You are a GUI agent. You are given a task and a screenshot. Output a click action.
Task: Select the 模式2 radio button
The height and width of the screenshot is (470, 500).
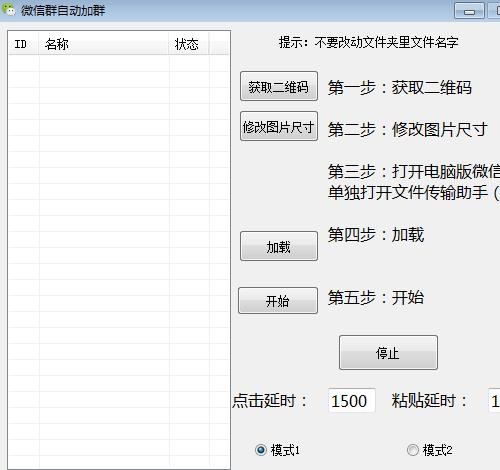[x=412, y=450]
